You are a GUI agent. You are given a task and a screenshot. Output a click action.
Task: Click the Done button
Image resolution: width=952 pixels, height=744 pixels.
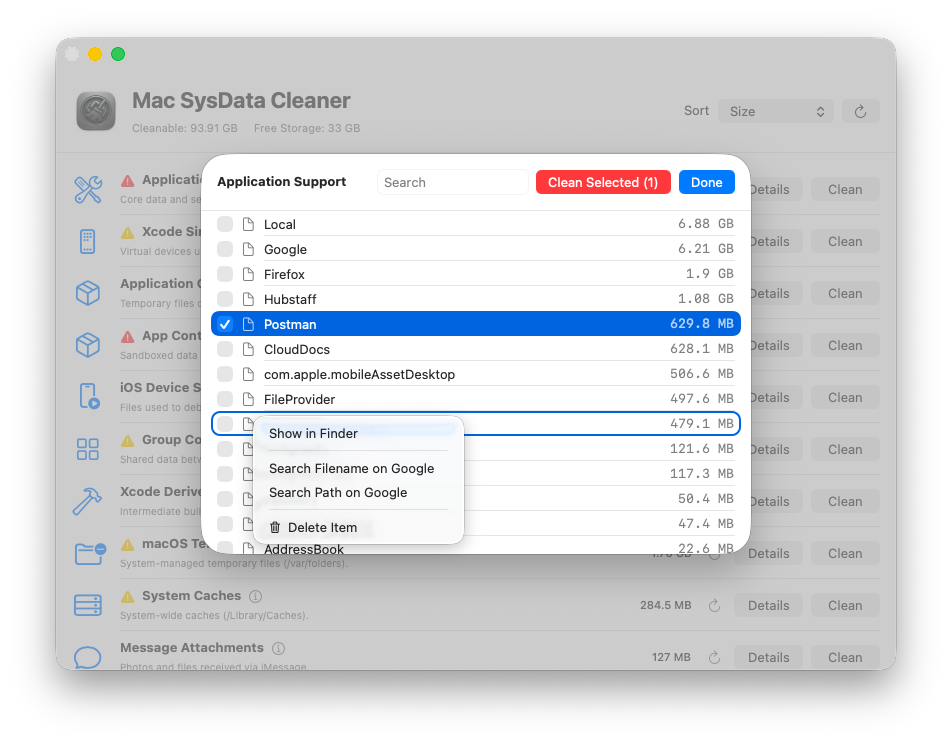click(707, 182)
